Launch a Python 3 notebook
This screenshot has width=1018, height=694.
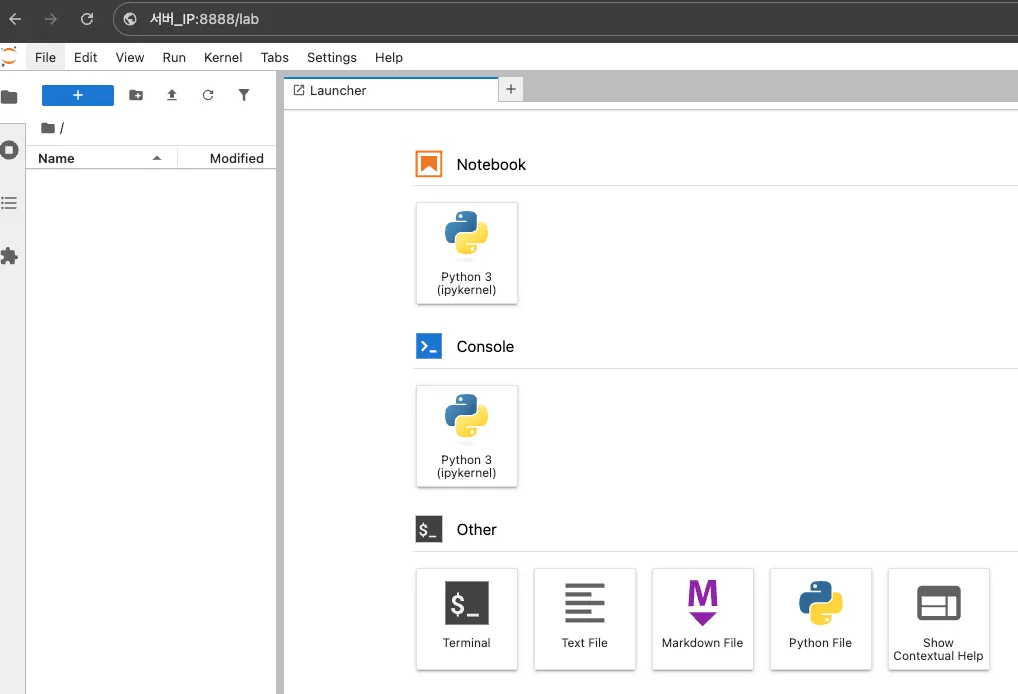[467, 253]
